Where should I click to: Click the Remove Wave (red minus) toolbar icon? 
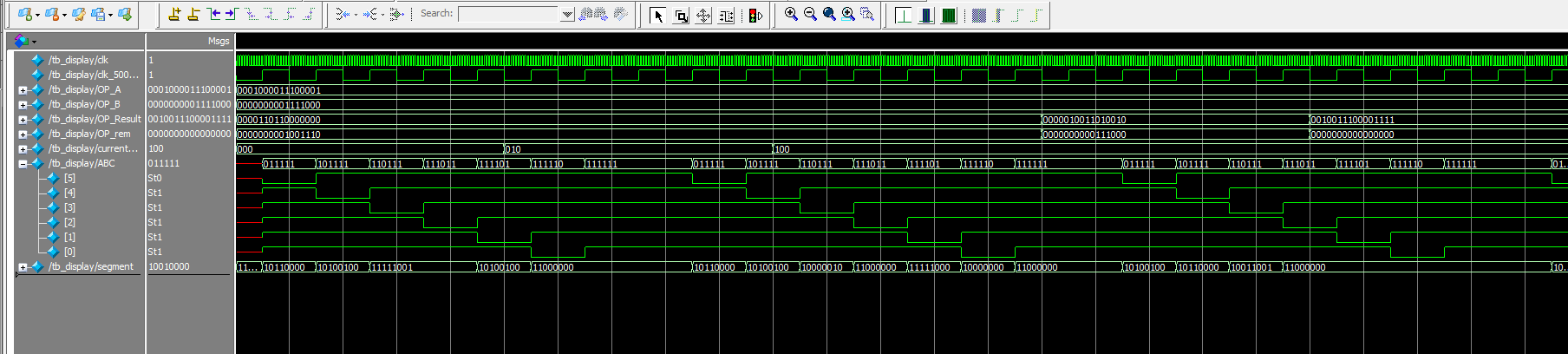pyautogui.click(x=52, y=14)
